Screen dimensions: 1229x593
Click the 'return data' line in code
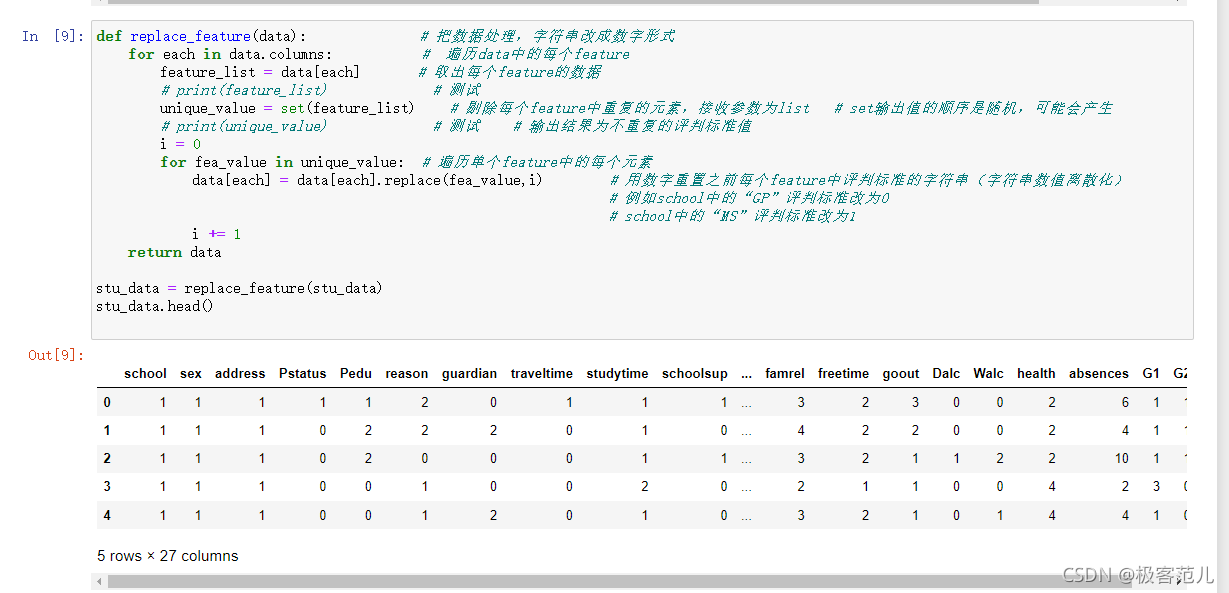coord(175,252)
